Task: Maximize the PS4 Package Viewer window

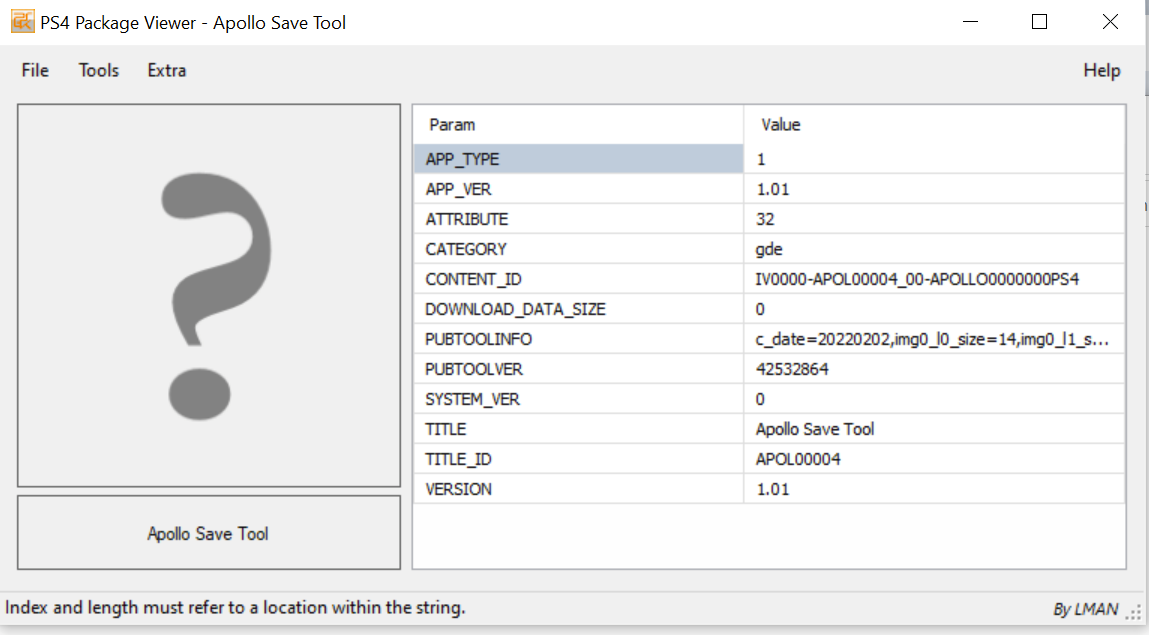Action: click(1039, 22)
